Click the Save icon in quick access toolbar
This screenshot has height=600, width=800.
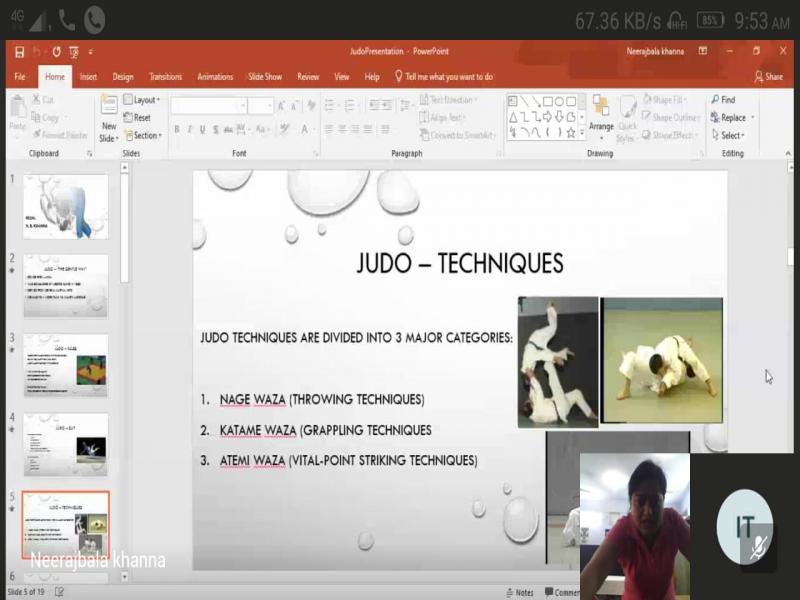pos(19,52)
